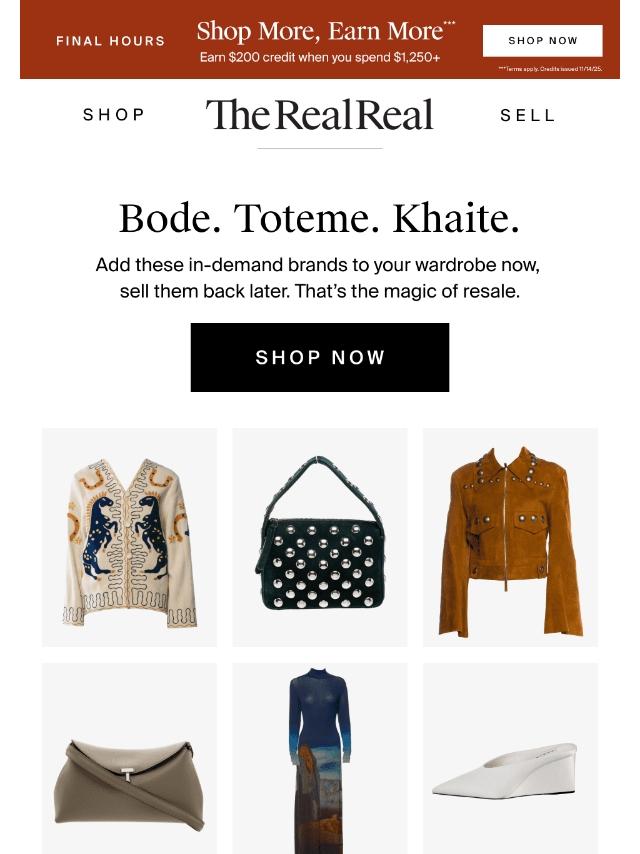Click The RealReal logo

pyautogui.click(x=320, y=115)
